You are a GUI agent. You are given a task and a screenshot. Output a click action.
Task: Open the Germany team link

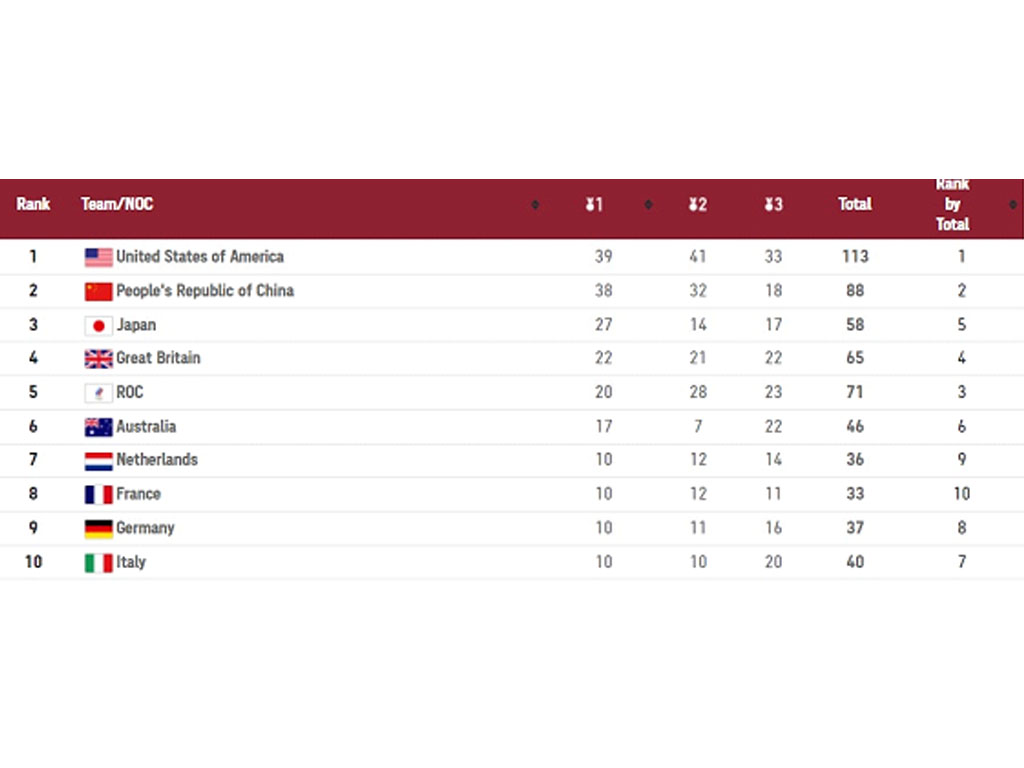point(145,528)
